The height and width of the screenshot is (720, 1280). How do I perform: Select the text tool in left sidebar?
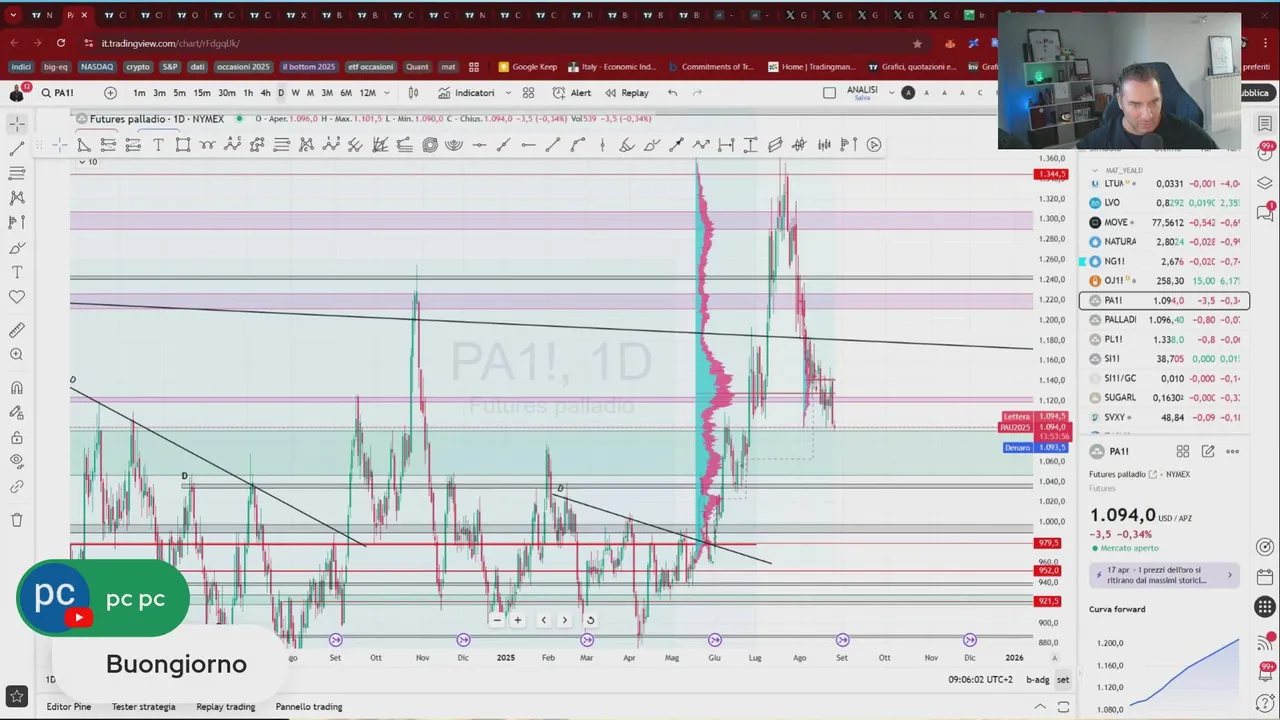coord(17,272)
